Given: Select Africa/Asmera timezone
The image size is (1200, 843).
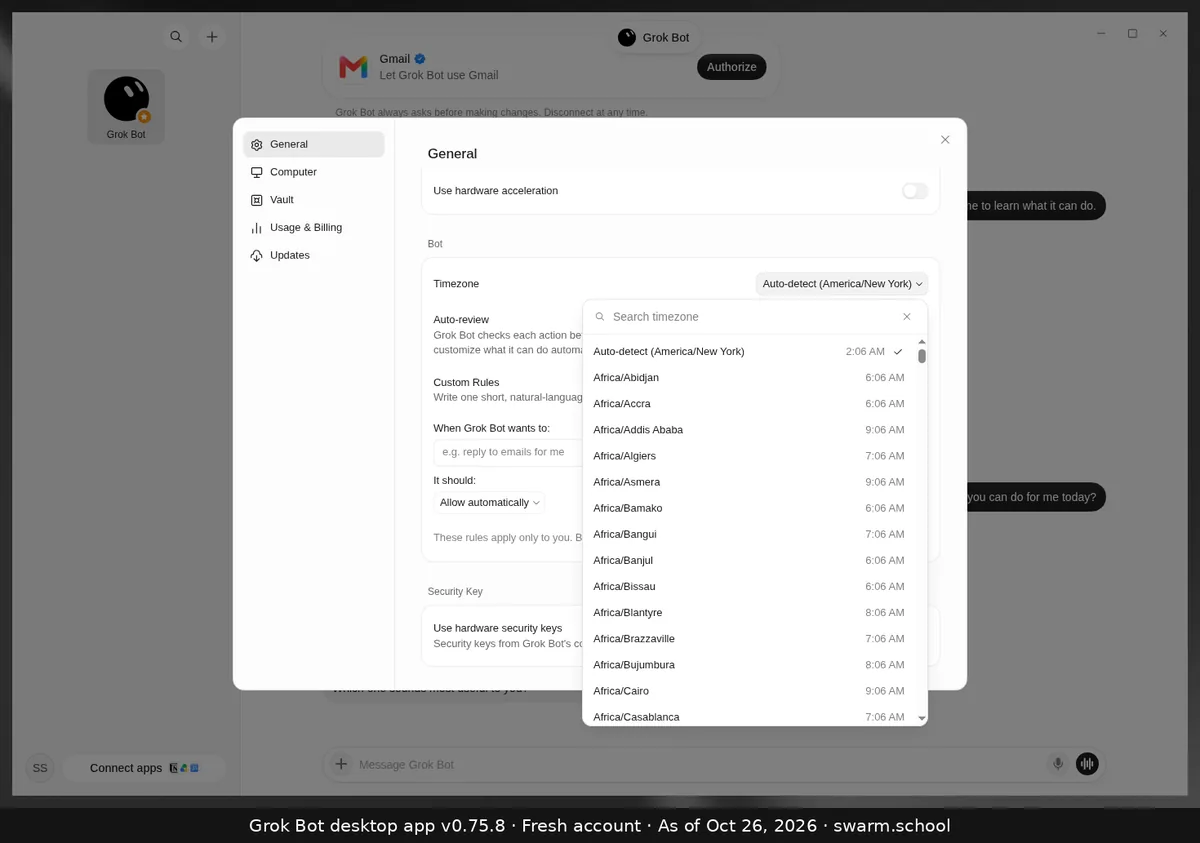Looking at the screenshot, I should pyautogui.click(x=748, y=482).
